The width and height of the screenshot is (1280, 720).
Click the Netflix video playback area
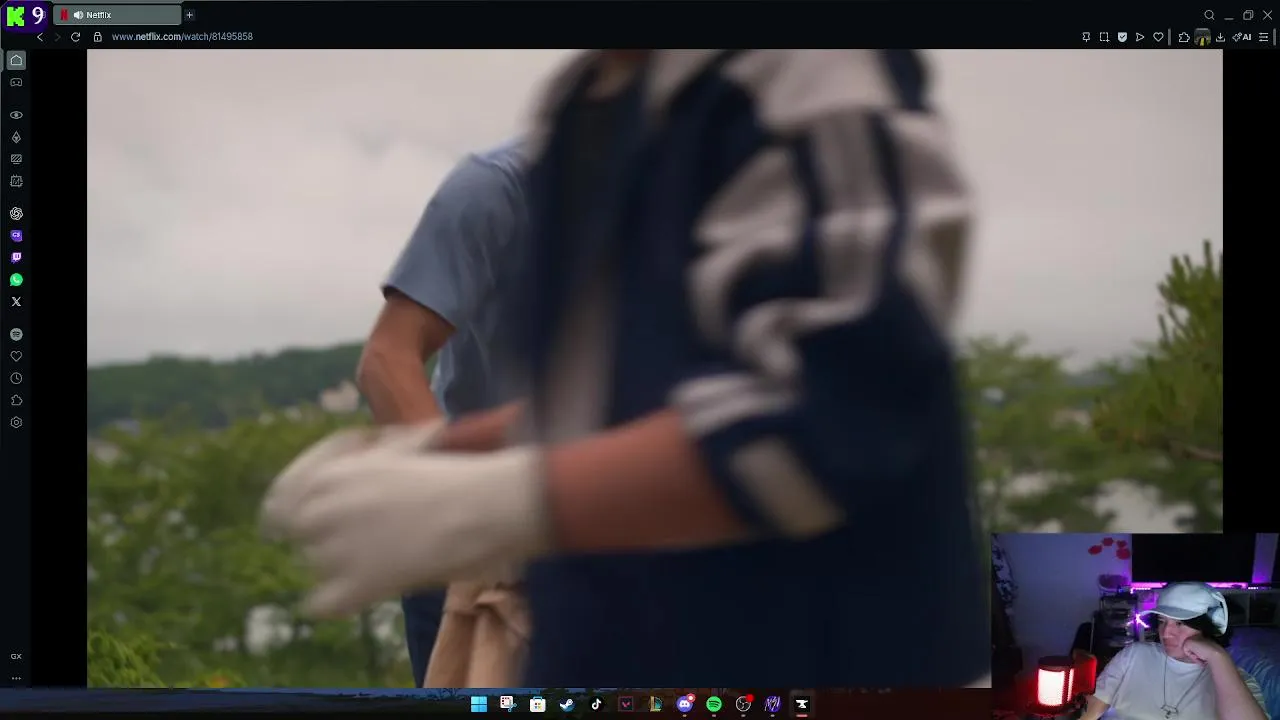pos(654,368)
